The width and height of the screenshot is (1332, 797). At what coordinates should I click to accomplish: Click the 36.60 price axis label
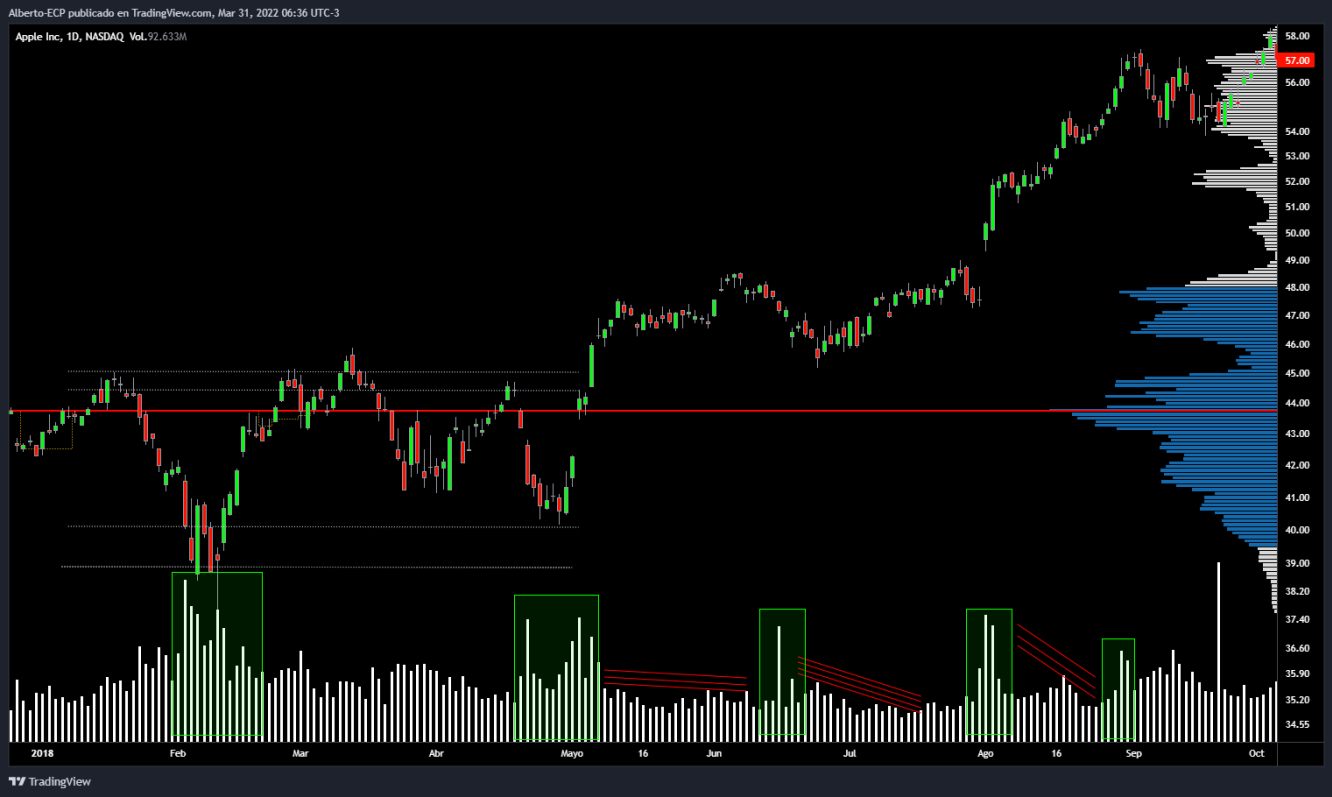(1297, 648)
